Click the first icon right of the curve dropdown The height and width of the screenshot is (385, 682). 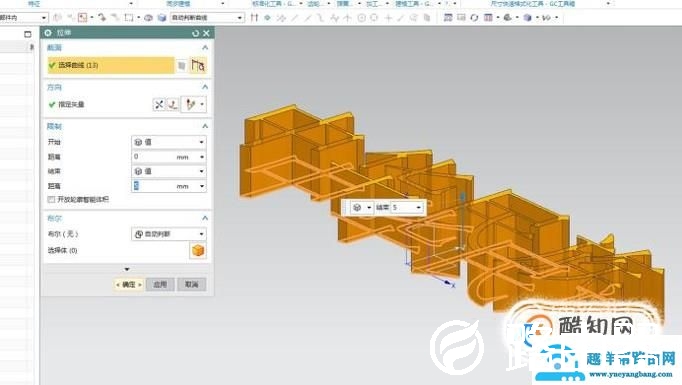(254, 18)
